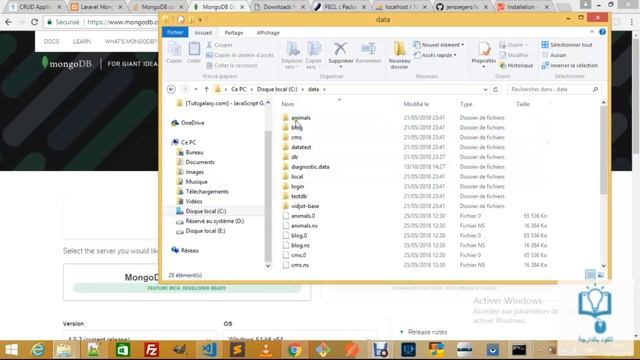Screen dimensions: 640x360
Task: Click the Couper scissors command
Action: [219, 45]
